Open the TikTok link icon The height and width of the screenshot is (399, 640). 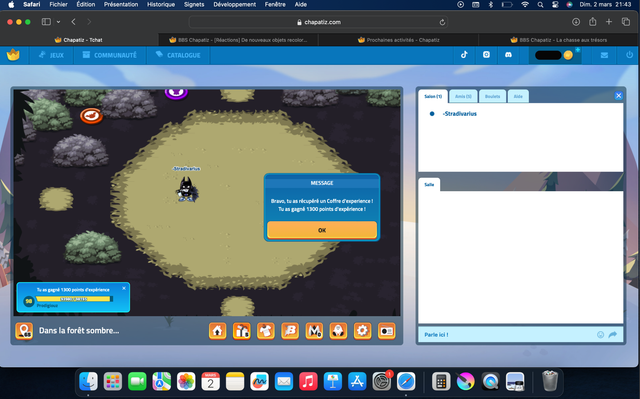point(464,55)
